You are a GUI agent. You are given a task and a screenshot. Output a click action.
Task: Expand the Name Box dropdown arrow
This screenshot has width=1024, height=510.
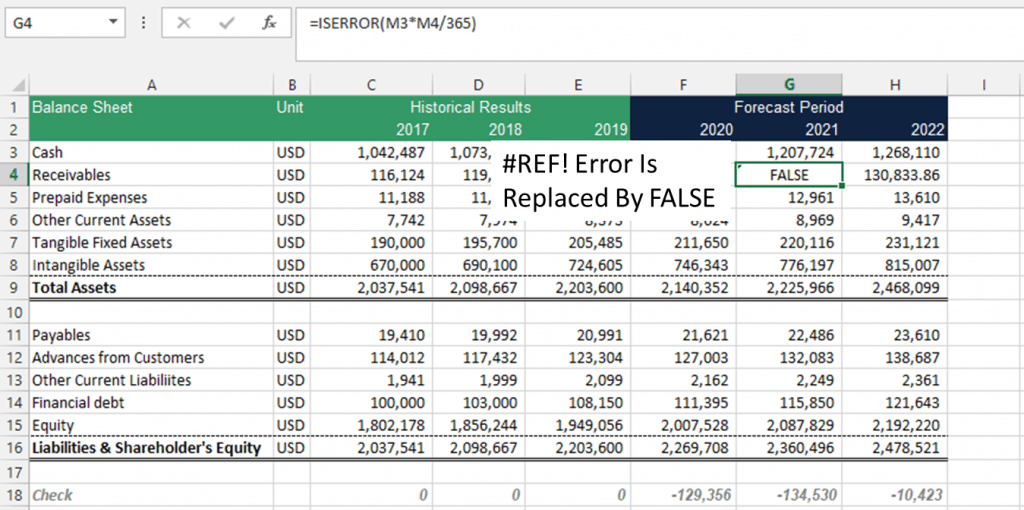coord(114,23)
